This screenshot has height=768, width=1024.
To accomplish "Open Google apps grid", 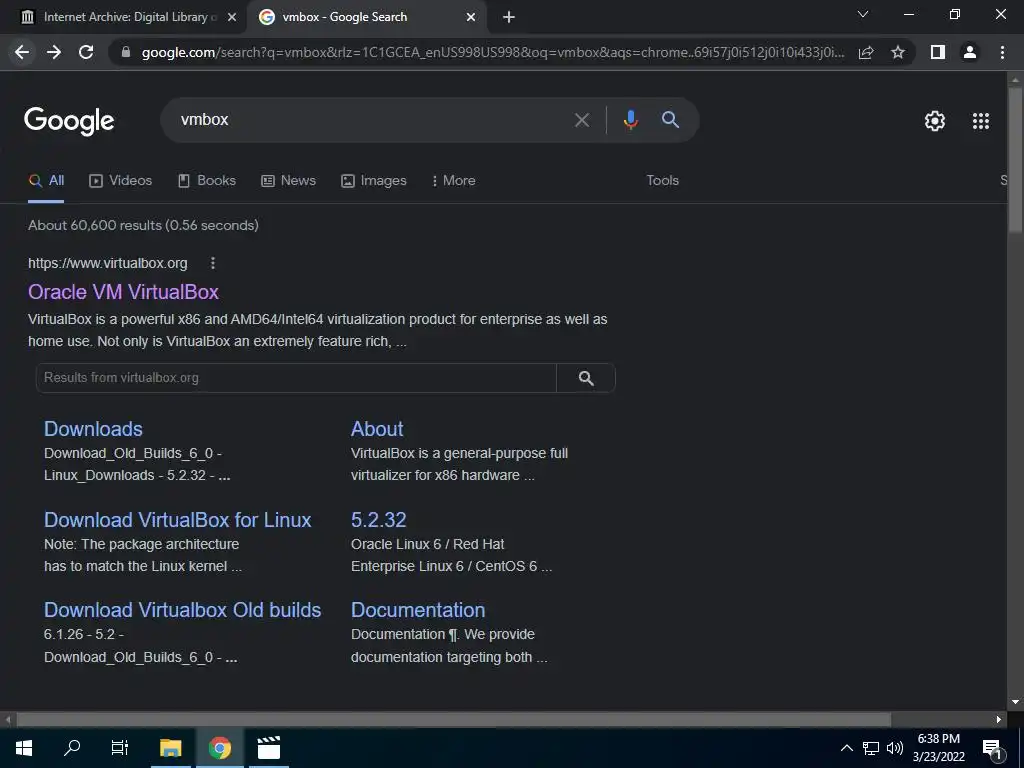I will (x=981, y=121).
